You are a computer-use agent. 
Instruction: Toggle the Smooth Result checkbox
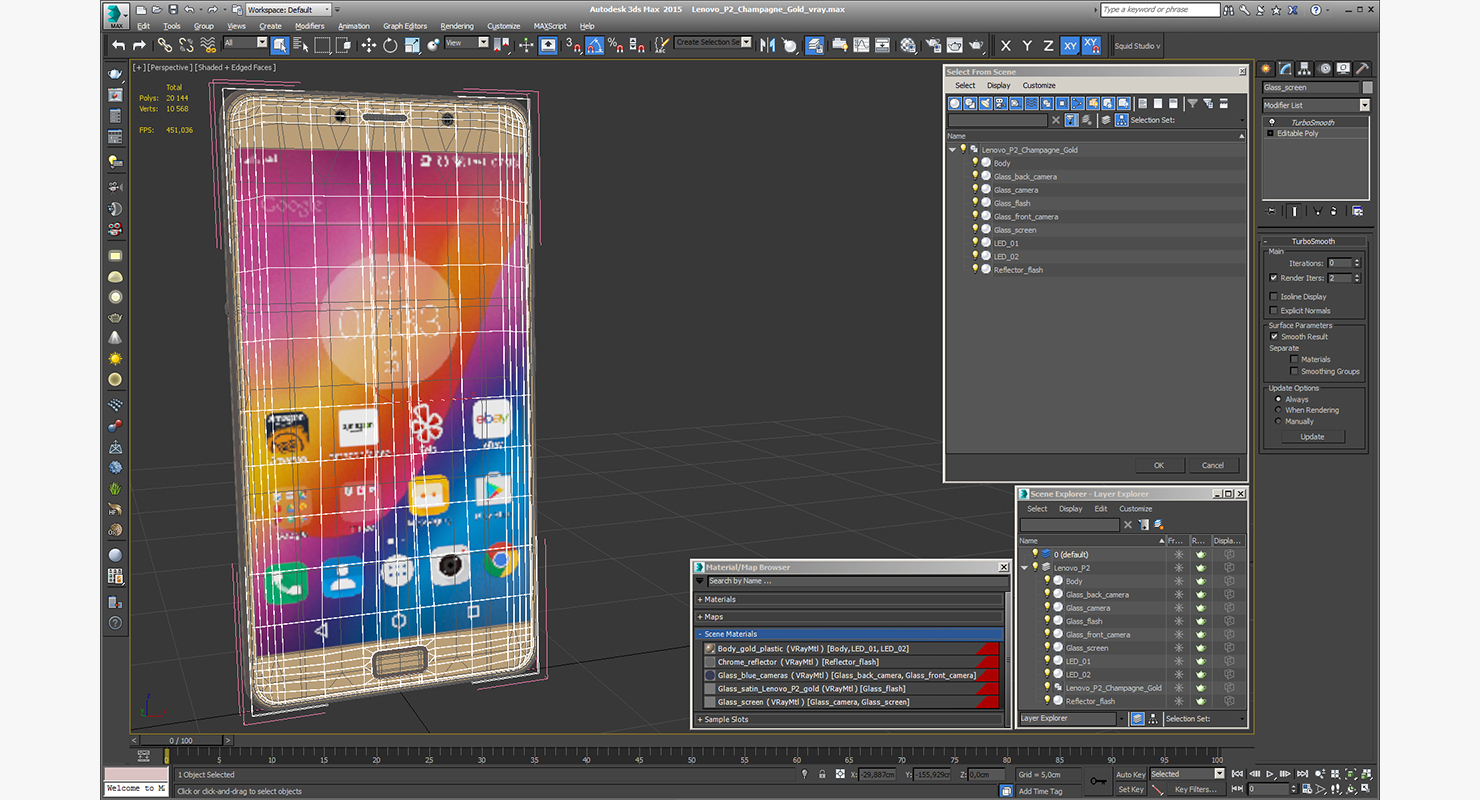tap(1274, 337)
